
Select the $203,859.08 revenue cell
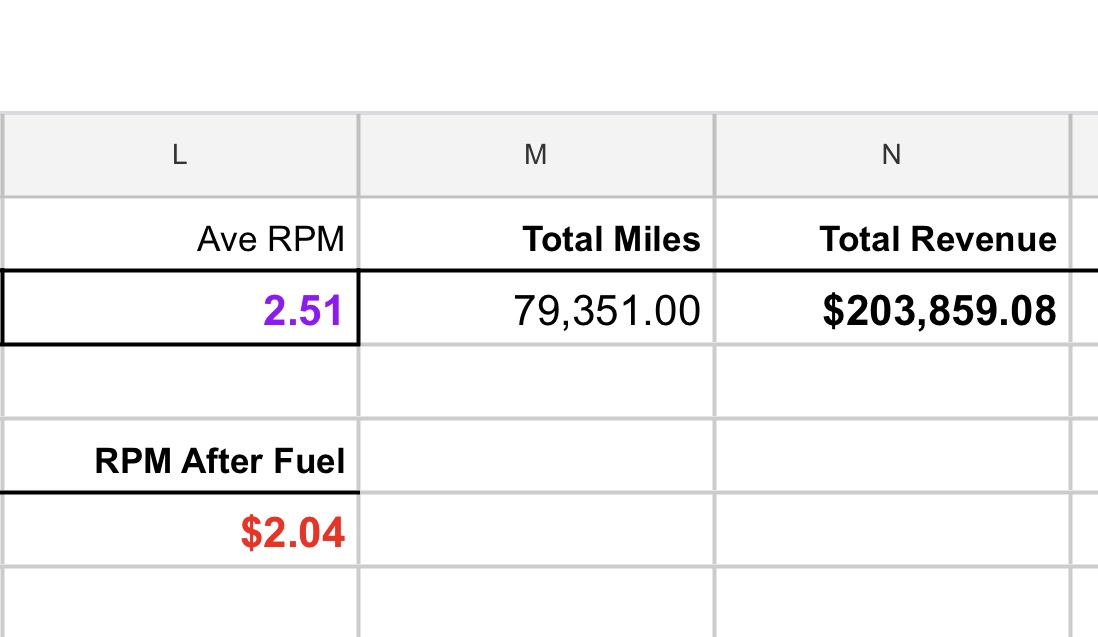click(x=892, y=309)
